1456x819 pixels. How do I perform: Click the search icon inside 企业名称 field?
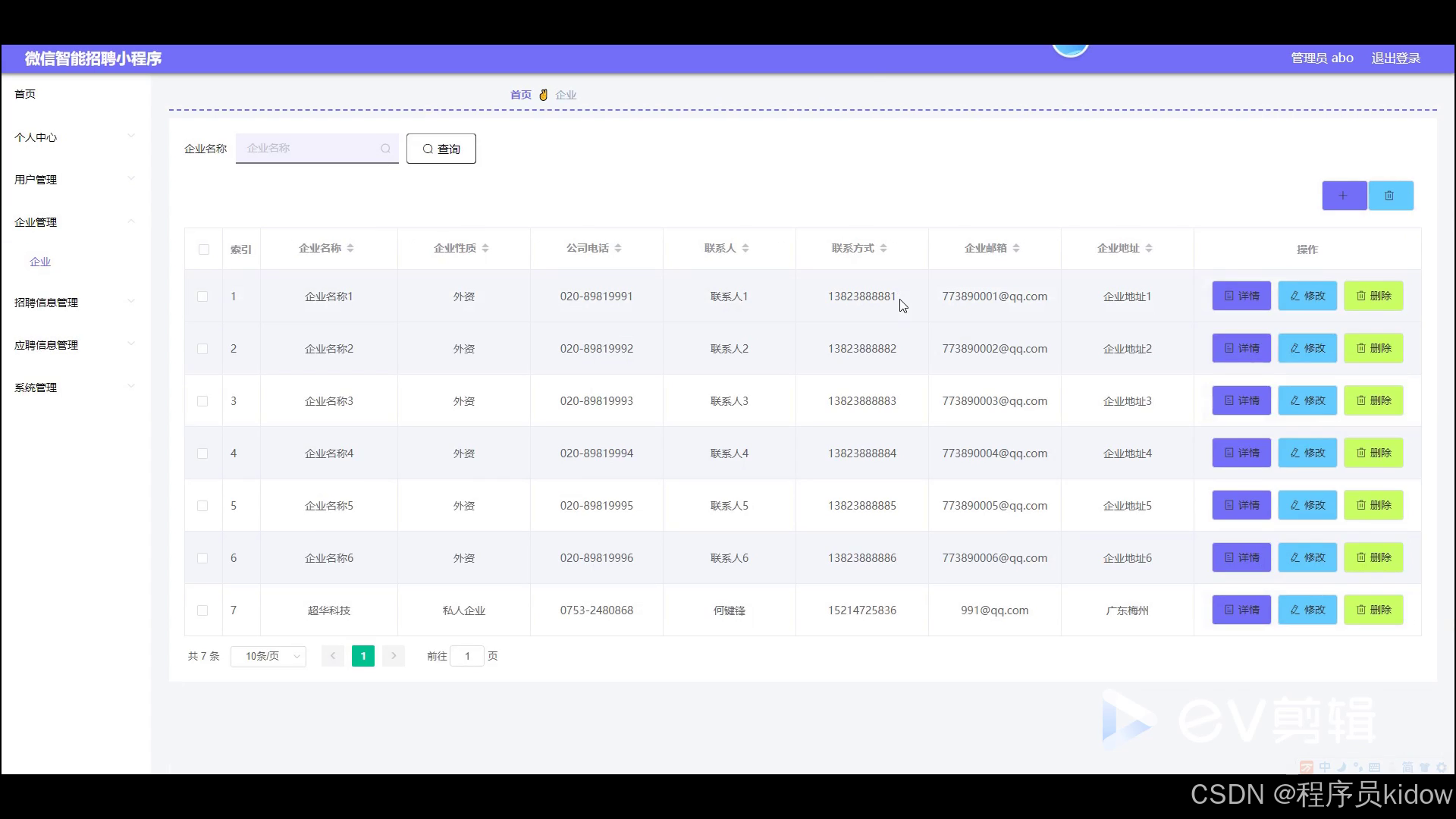(385, 149)
